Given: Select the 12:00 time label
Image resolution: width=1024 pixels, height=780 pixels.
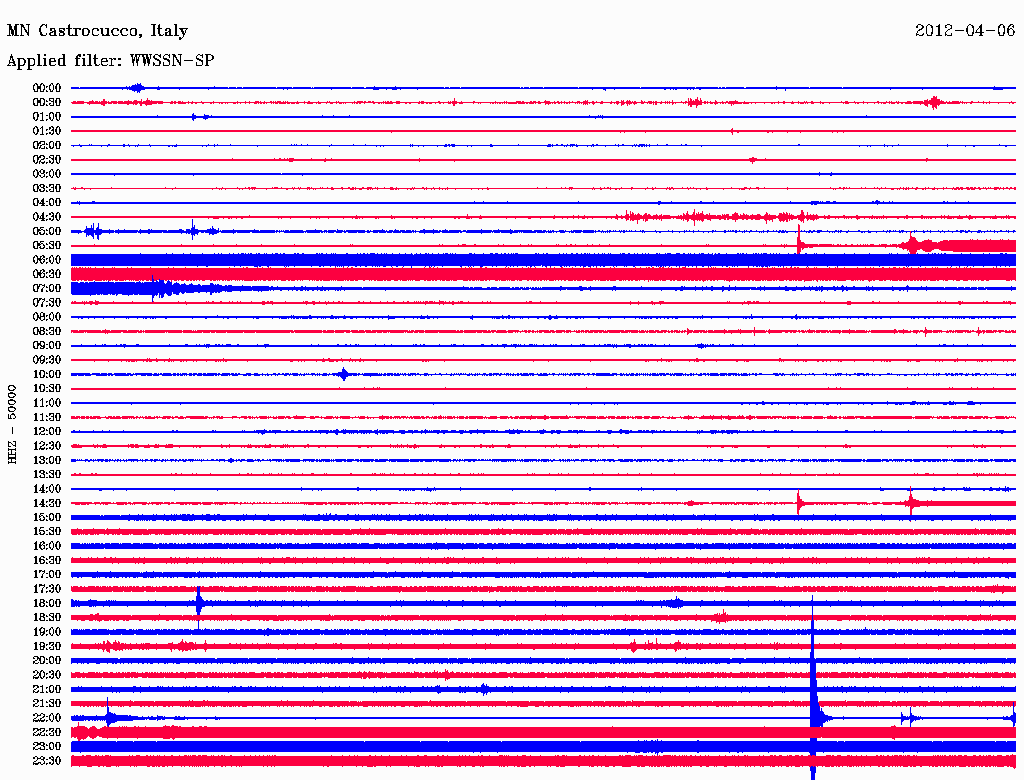Looking at the screenshot, I should click(47, 431).
